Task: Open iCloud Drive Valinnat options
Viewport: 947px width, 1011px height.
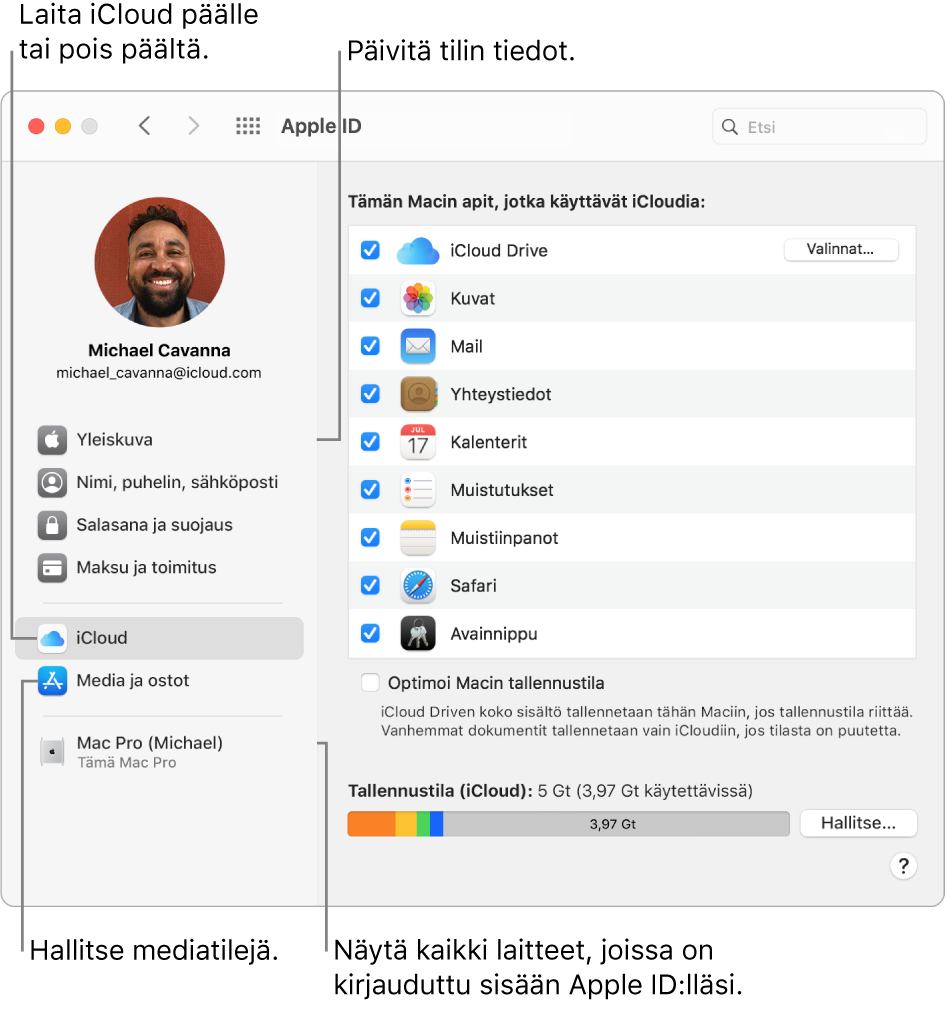Action: coord(841,250)
